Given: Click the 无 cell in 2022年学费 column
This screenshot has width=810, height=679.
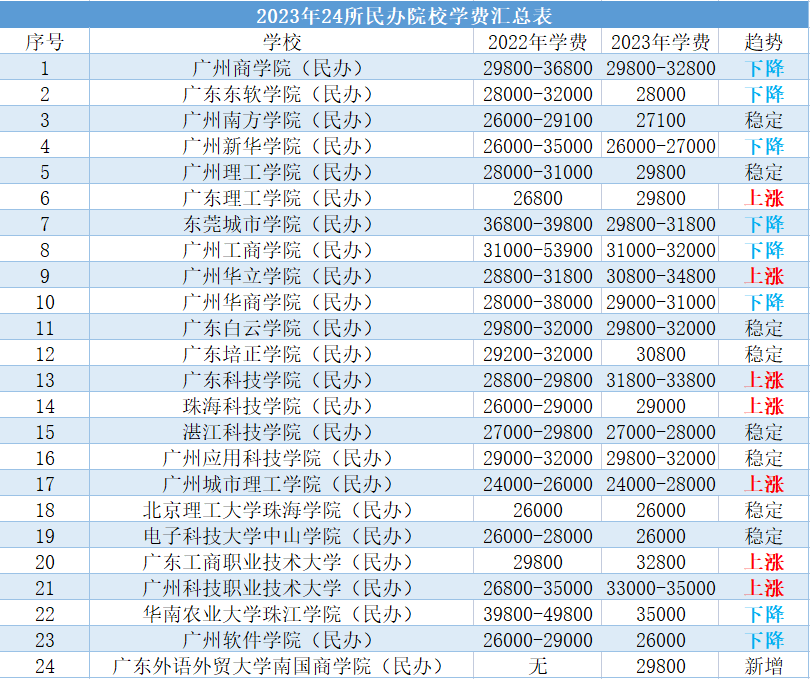Looking at the screenshot, I should (x=537, y=666).
